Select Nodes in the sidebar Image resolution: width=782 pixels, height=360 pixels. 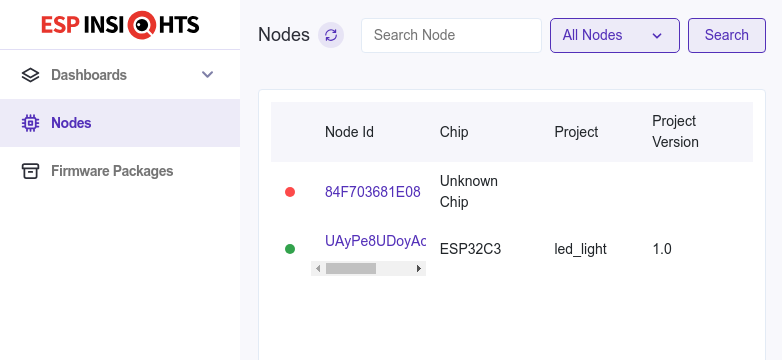click(120, 123)
